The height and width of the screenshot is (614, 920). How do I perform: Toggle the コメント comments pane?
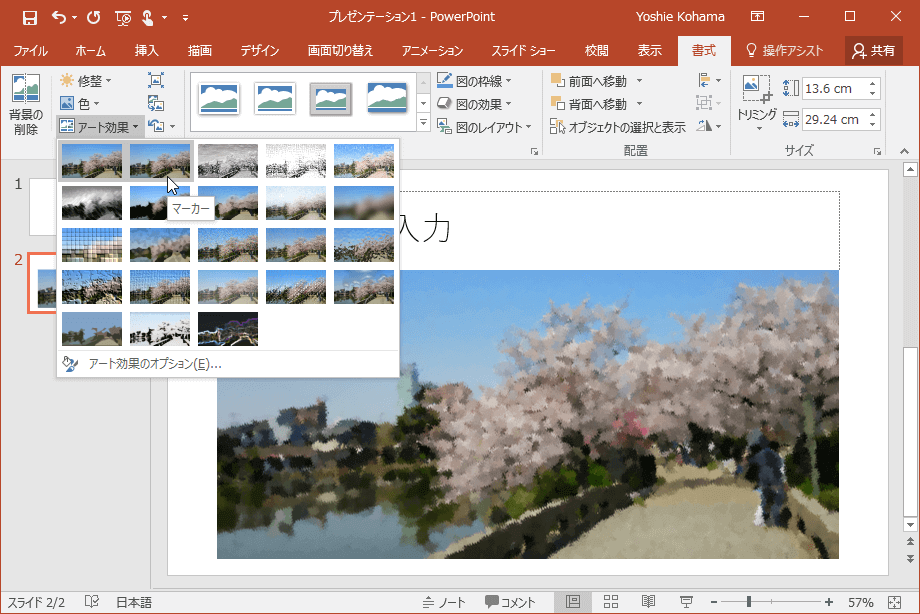coord(511,602)
